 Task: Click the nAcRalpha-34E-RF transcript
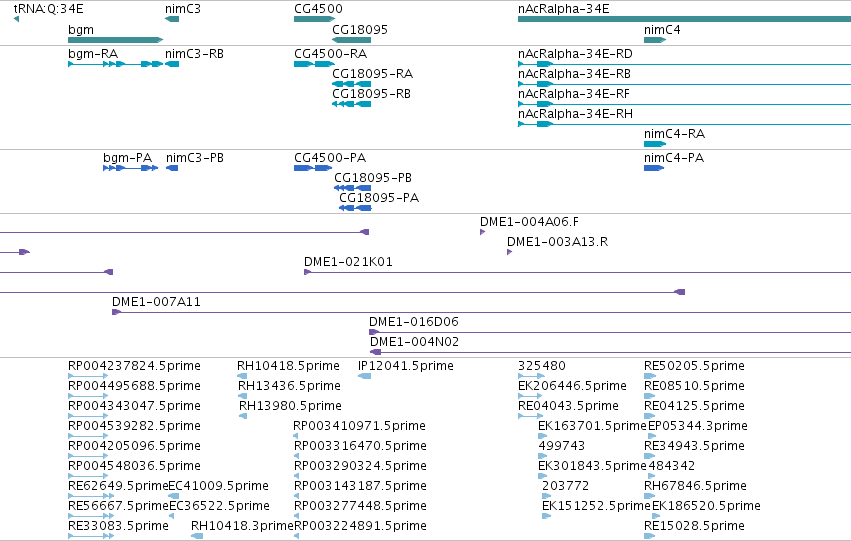pos(684,104)
